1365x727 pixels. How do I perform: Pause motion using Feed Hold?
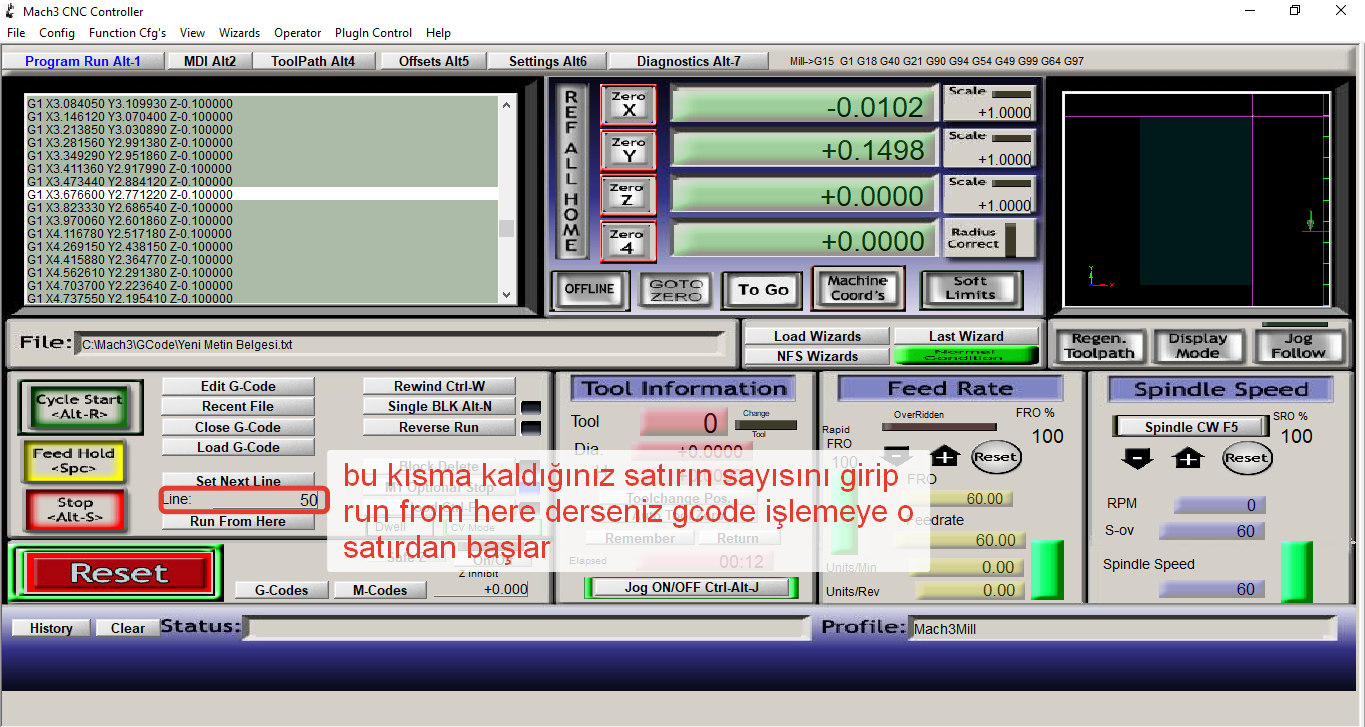pyautogui.click(x=75, y=461)
